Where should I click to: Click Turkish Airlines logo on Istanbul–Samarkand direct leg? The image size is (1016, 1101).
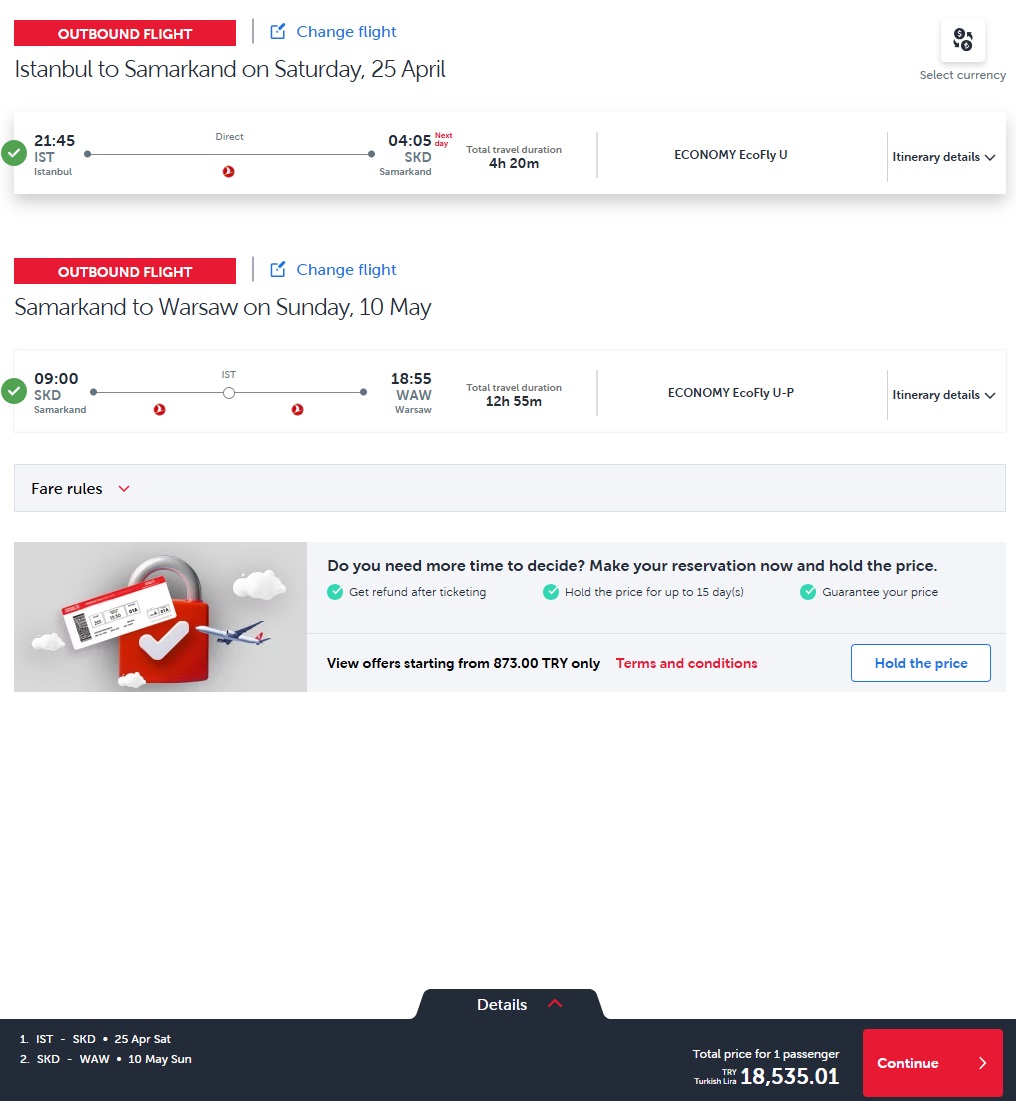pos(228,171)
